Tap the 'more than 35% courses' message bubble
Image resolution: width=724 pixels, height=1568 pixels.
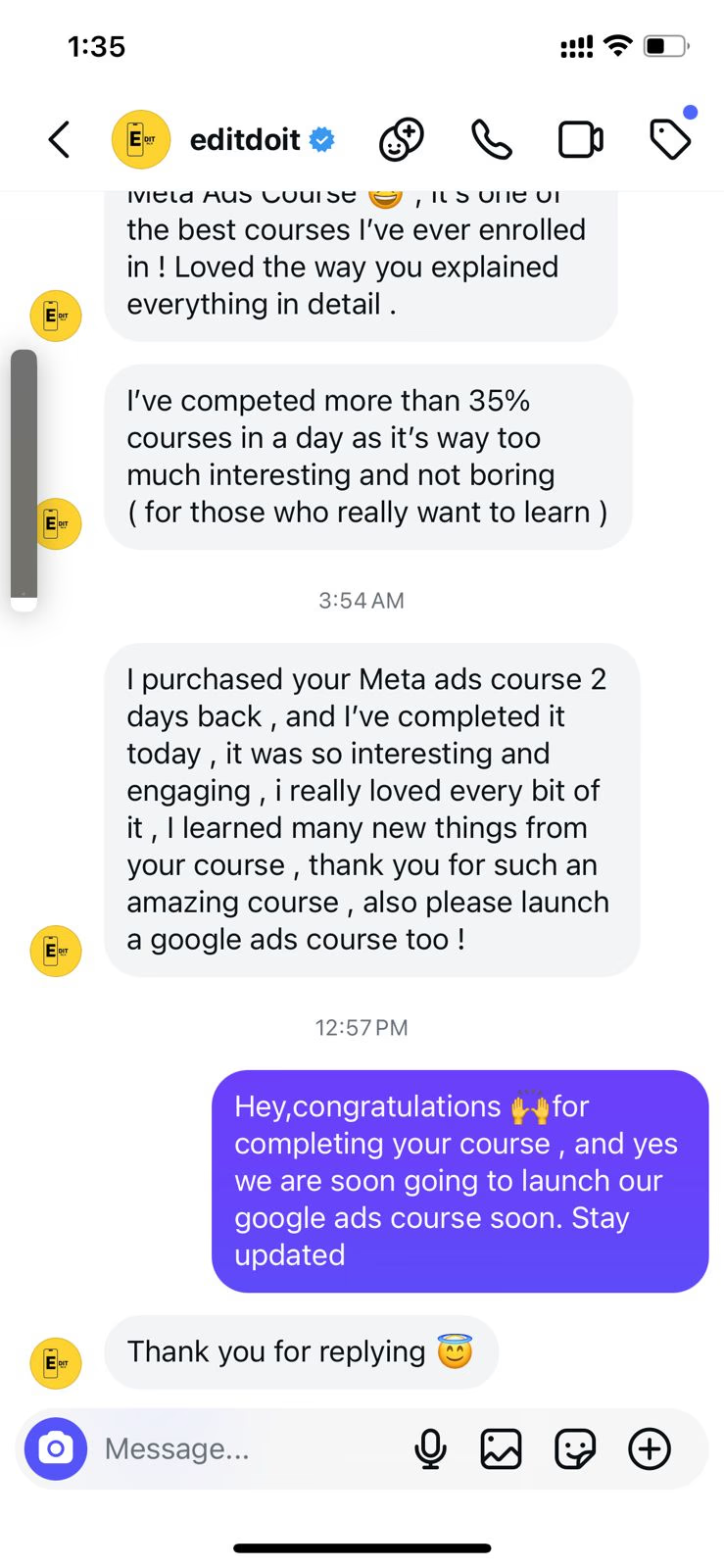367,457
